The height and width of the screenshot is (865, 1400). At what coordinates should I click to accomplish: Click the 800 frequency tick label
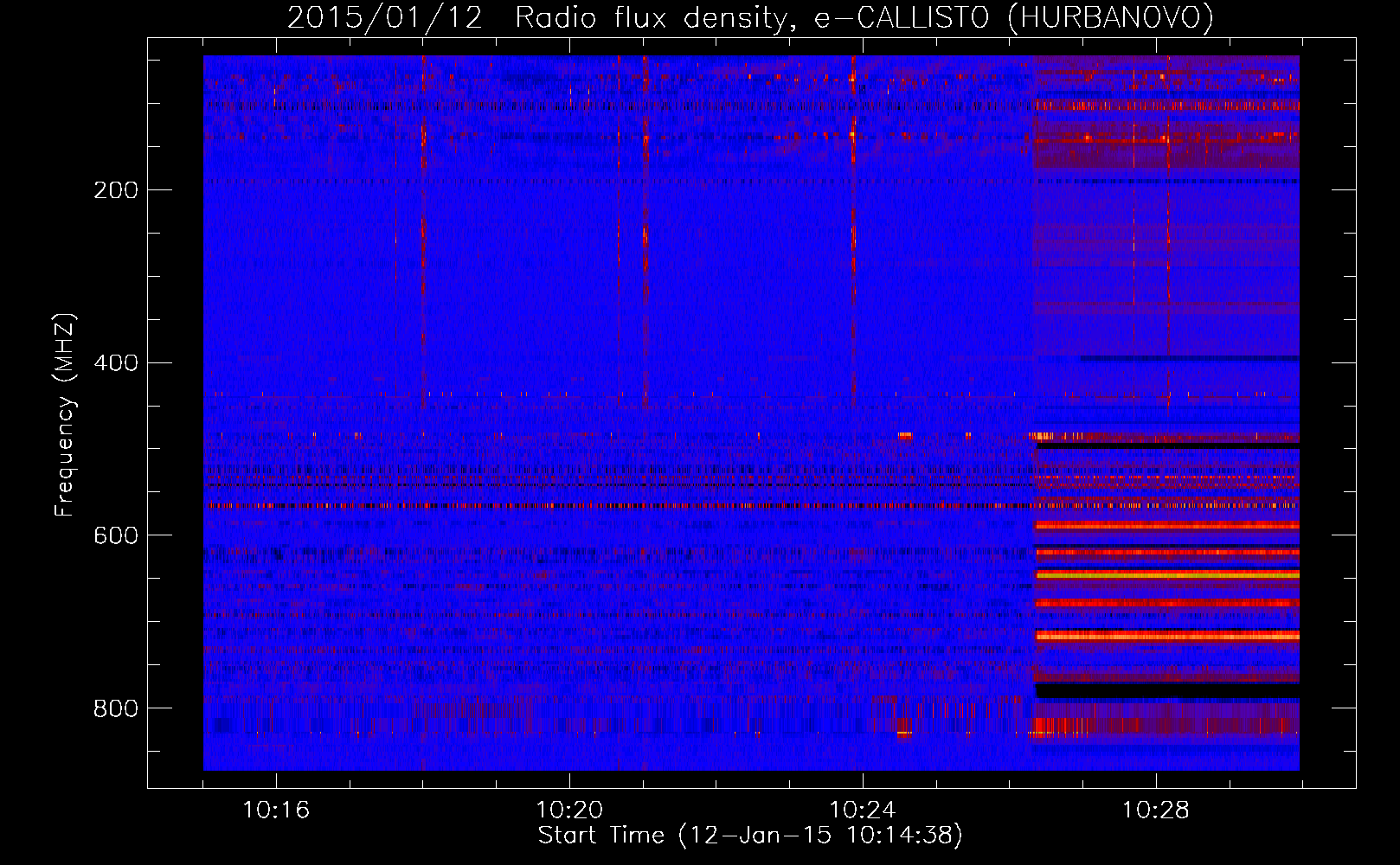pos(116,709)
